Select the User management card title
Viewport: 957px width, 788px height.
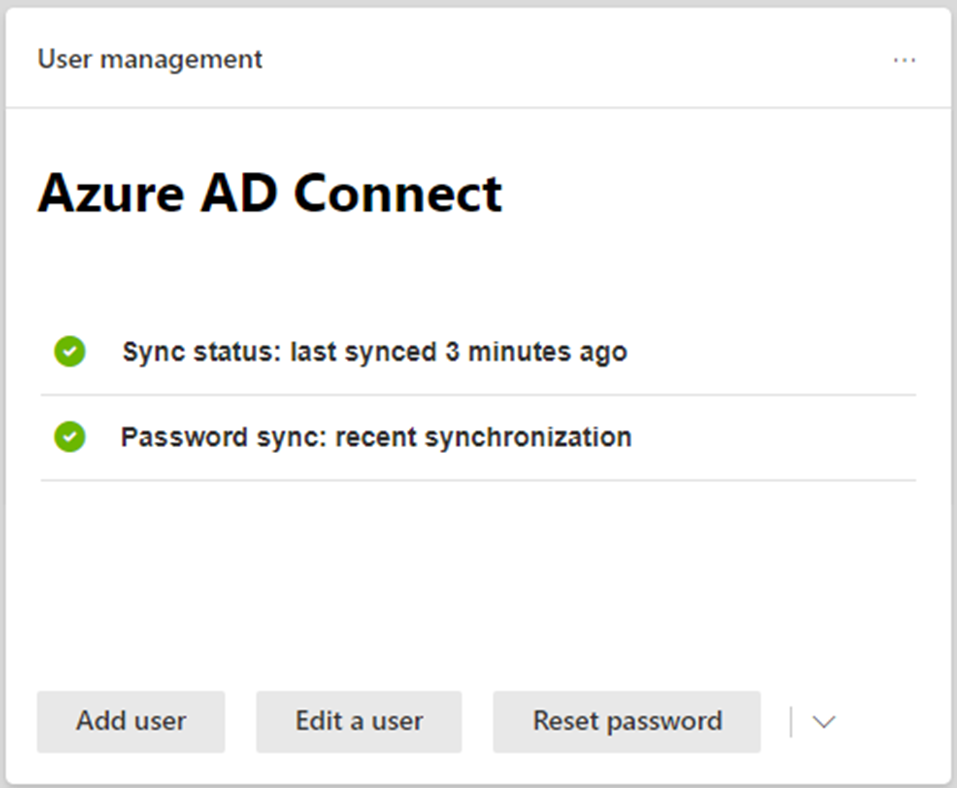click(150, 60)
